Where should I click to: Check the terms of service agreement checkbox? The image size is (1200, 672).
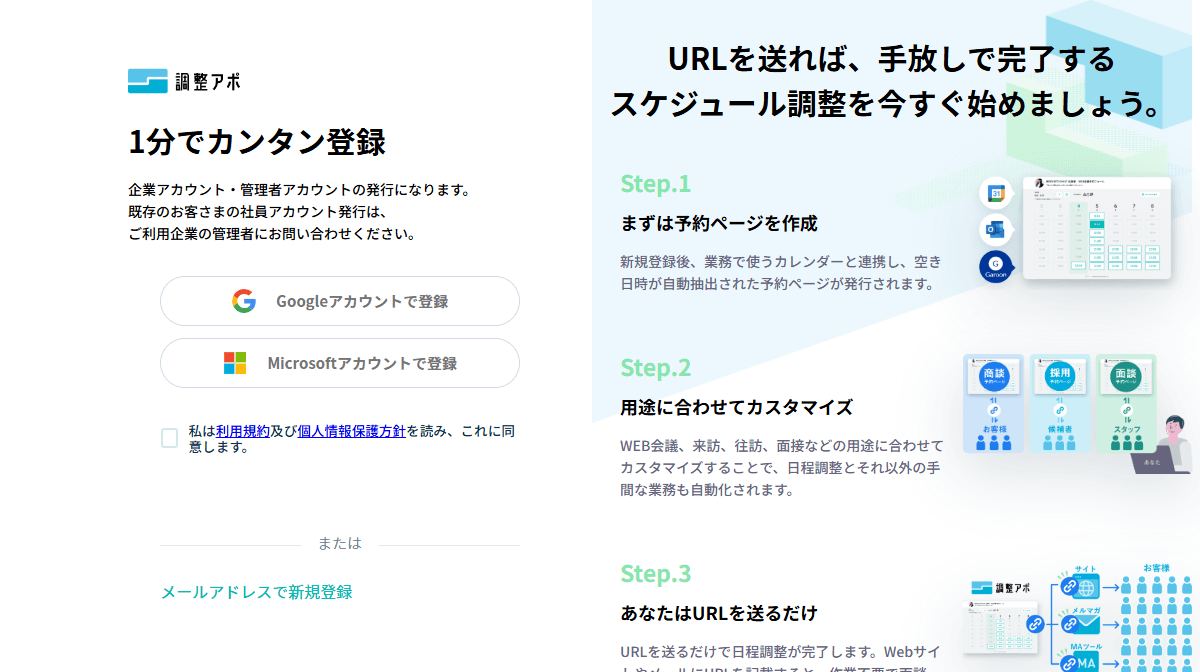[168, 437]
